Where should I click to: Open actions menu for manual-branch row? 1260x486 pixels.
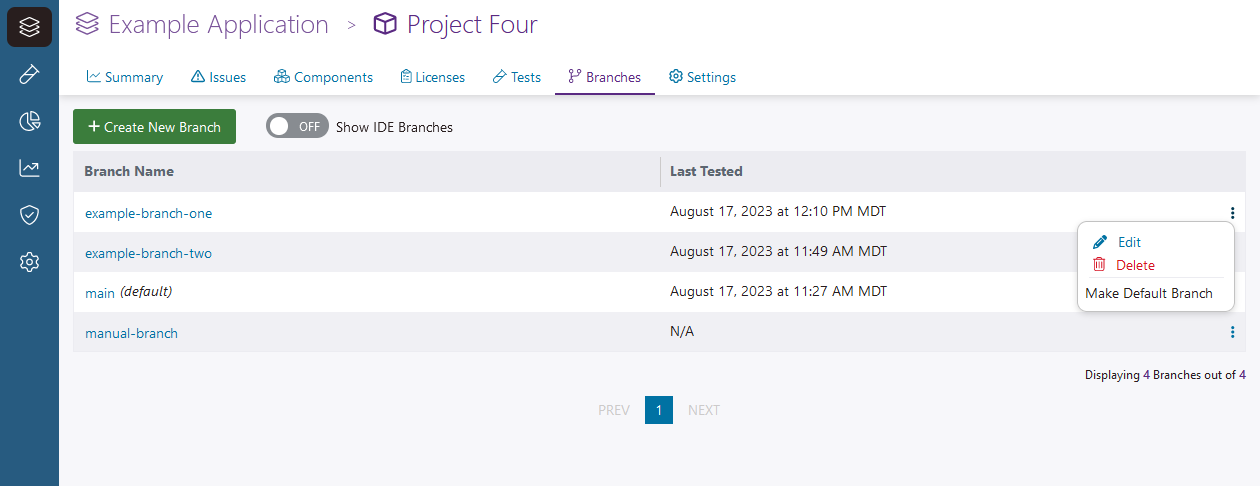click(1232, 332)
